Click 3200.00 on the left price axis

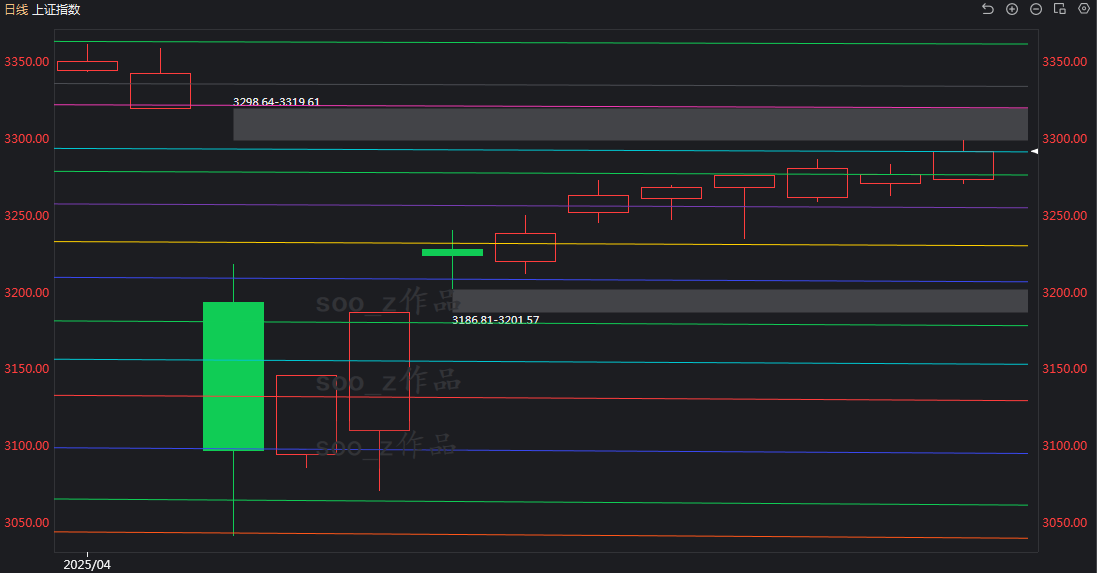coord(27,292)
